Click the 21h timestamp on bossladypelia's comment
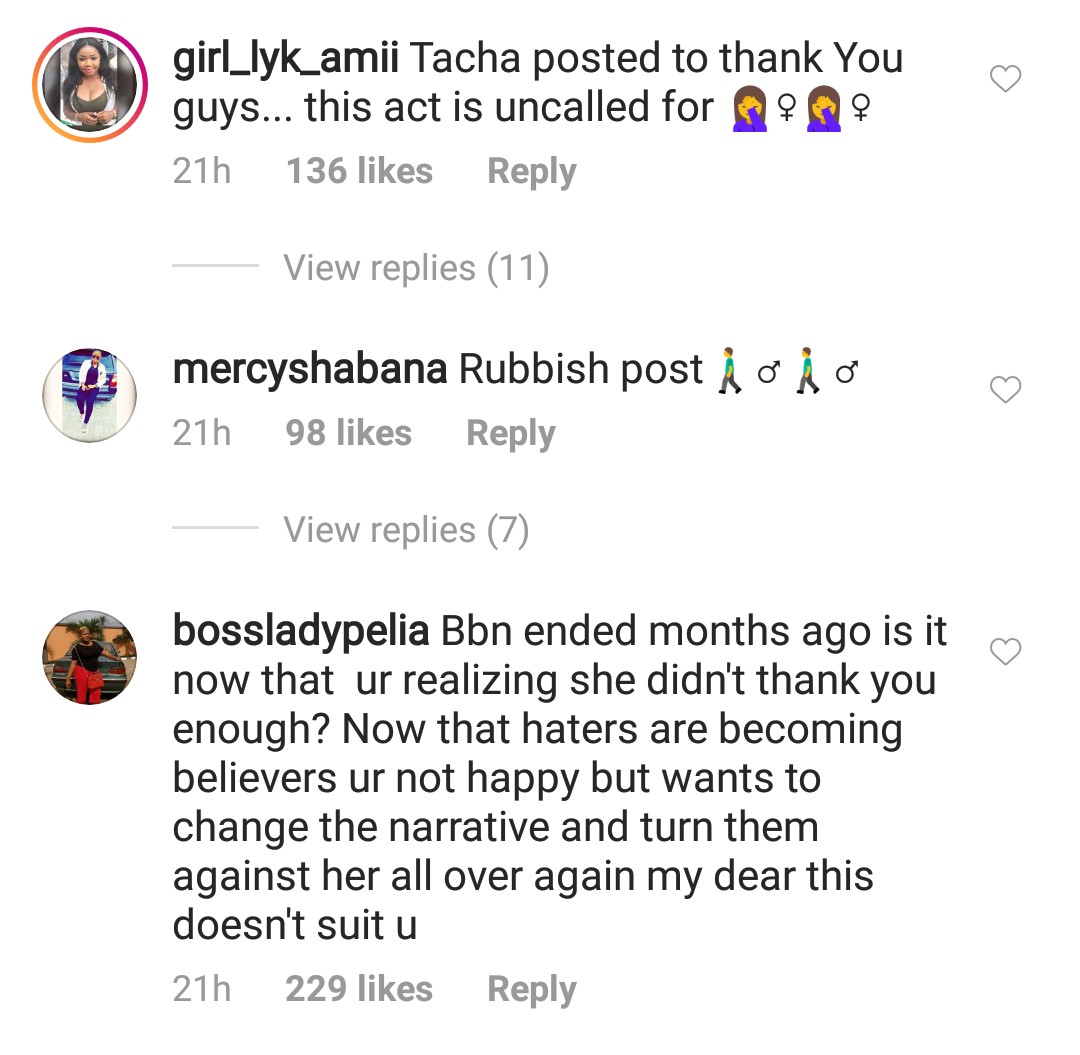This screenshot has height=1055, width=1080. pyautogui.click(x=202, y=990)
